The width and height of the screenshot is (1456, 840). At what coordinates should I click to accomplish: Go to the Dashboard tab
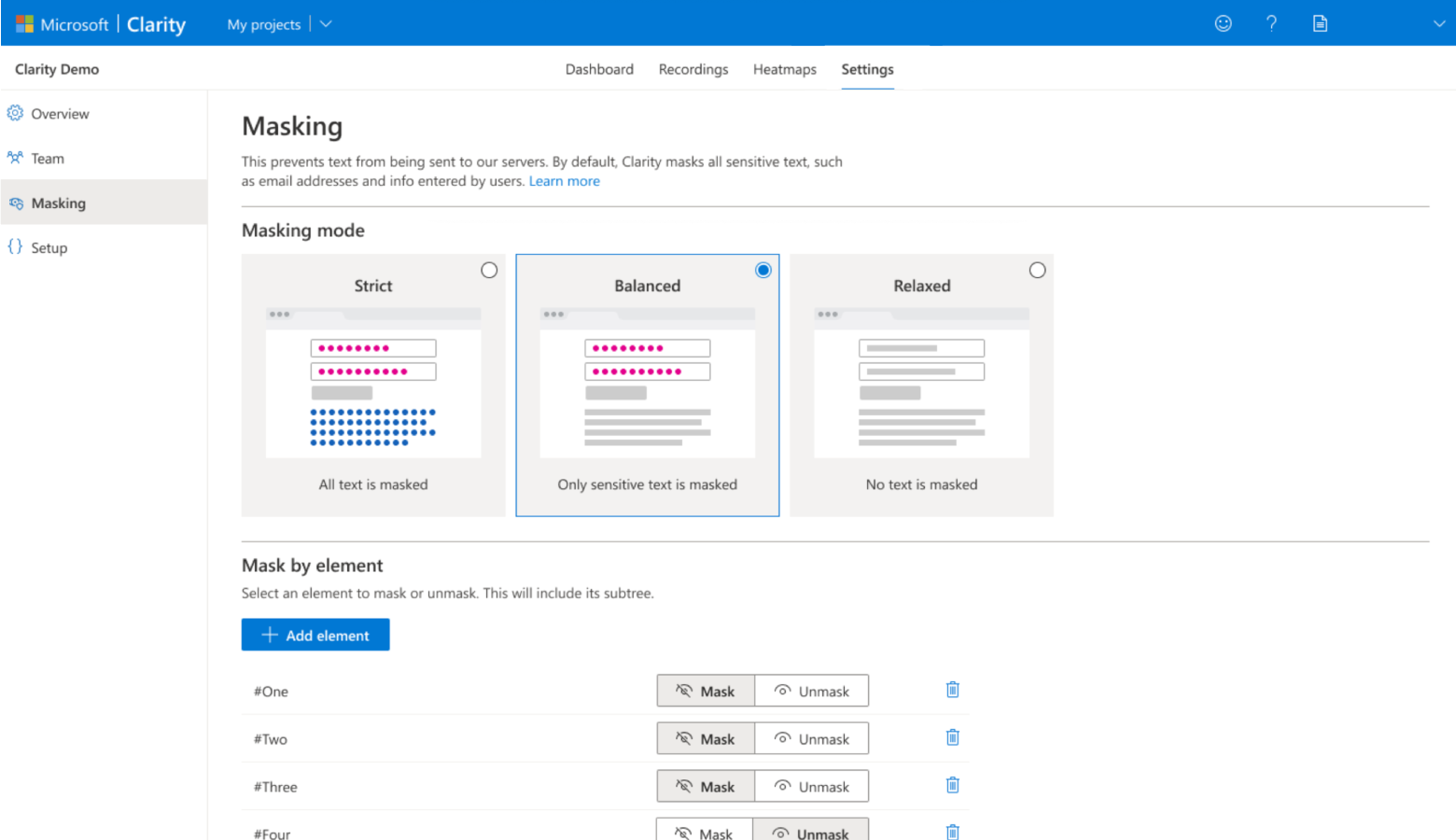point(598,69)
